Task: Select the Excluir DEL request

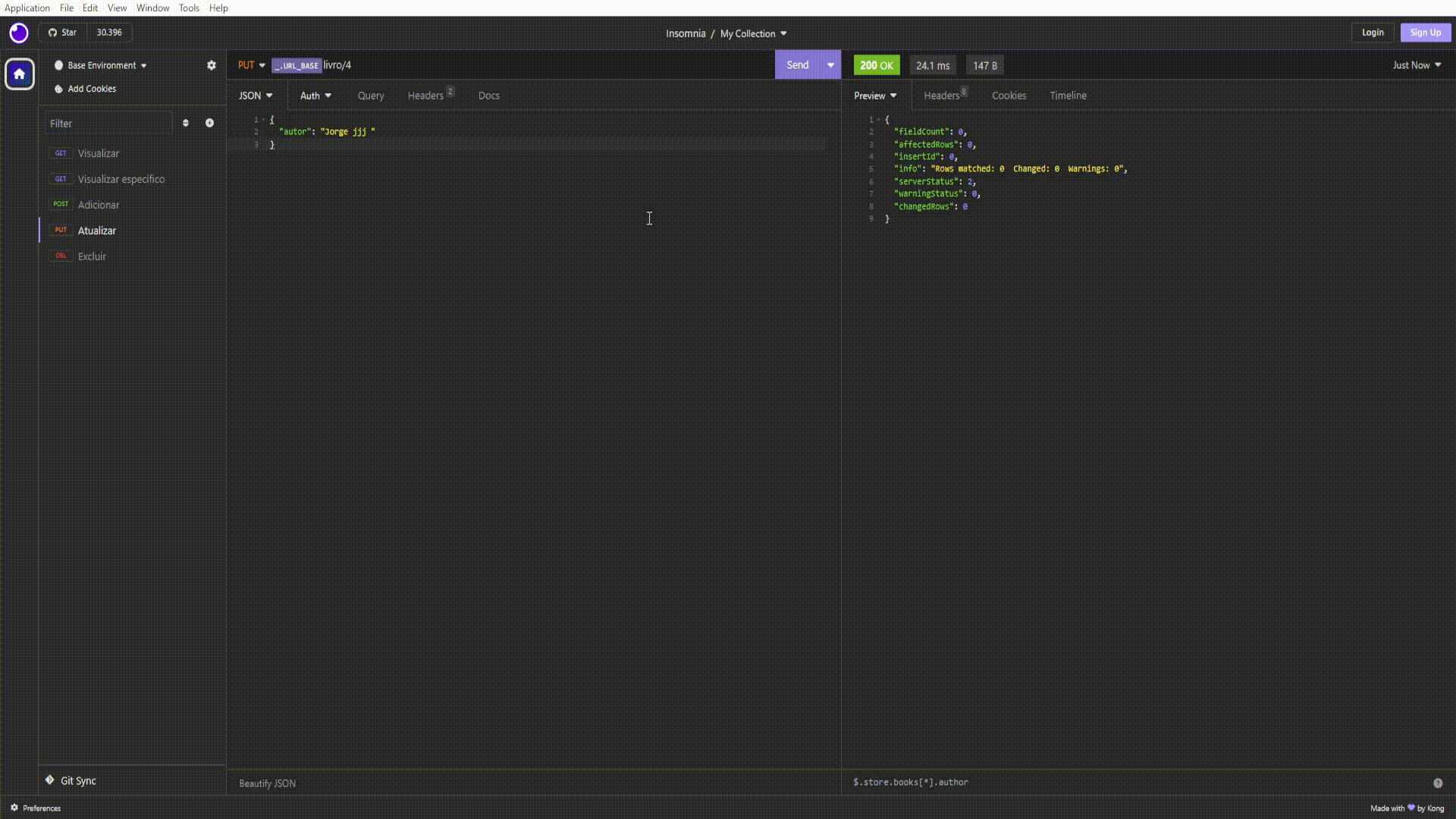Action: (92, 256)
